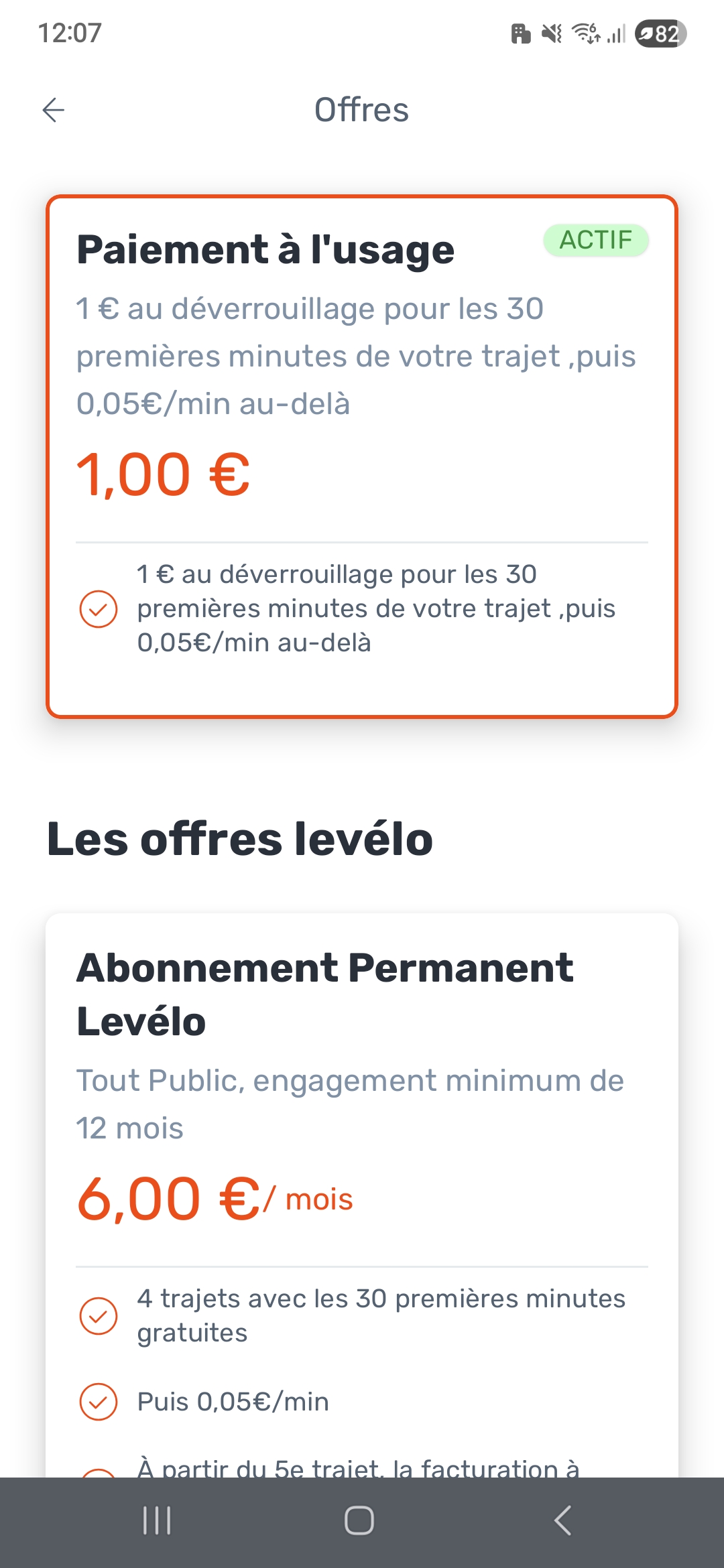The width and height of the screenshot is (724, 1568).
Task: Tap the clock in status bar
Action: (70, 33)
